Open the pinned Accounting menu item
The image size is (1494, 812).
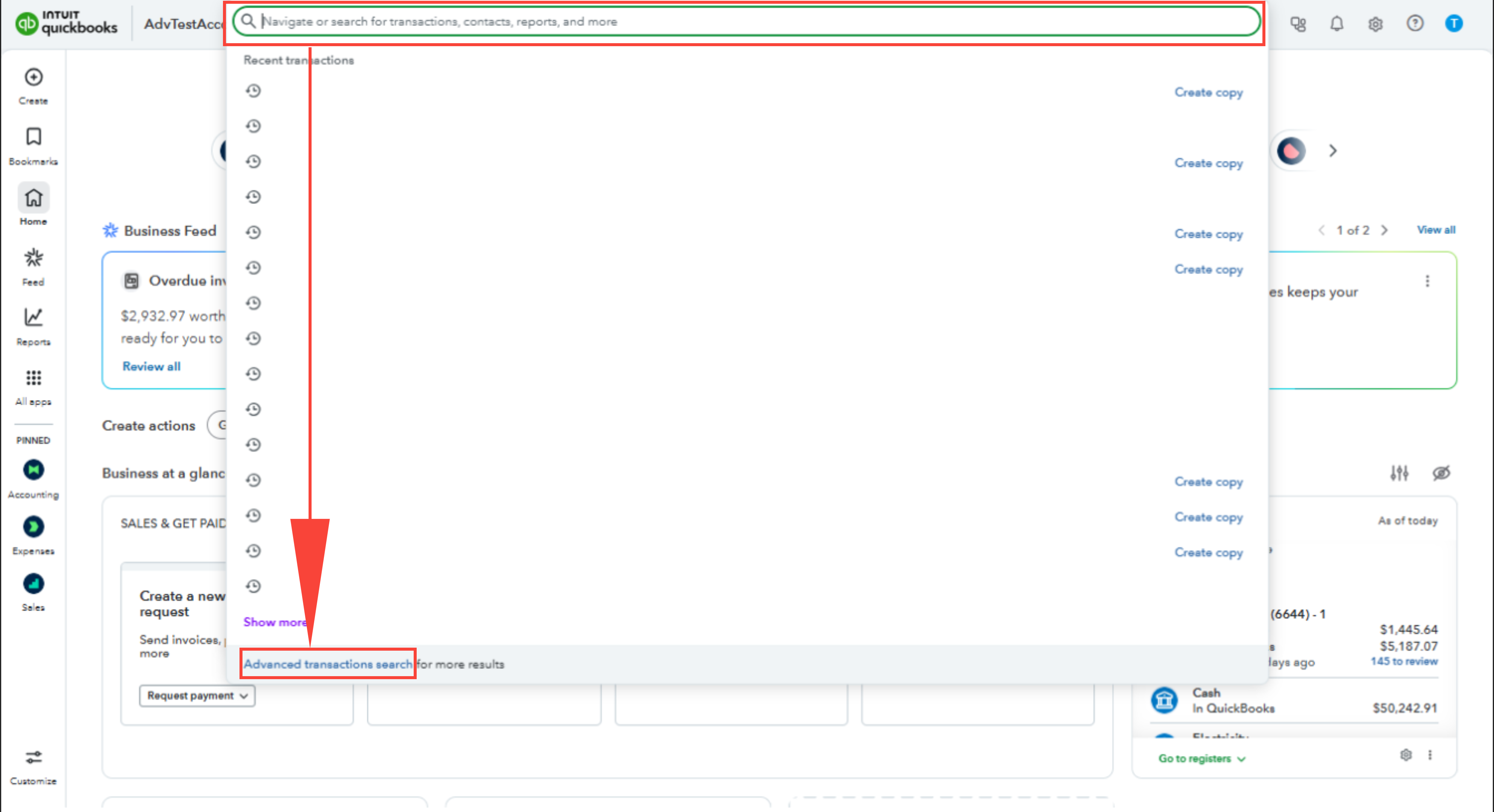(x=33, y=470)
